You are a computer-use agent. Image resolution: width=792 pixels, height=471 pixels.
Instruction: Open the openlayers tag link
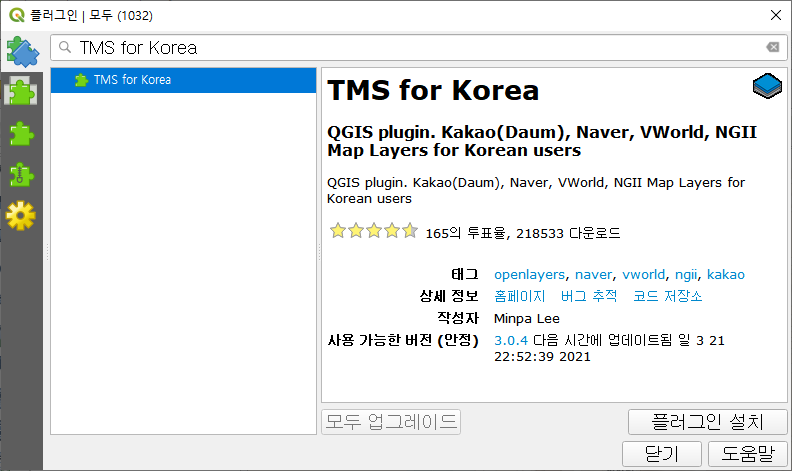coord(529,274)
